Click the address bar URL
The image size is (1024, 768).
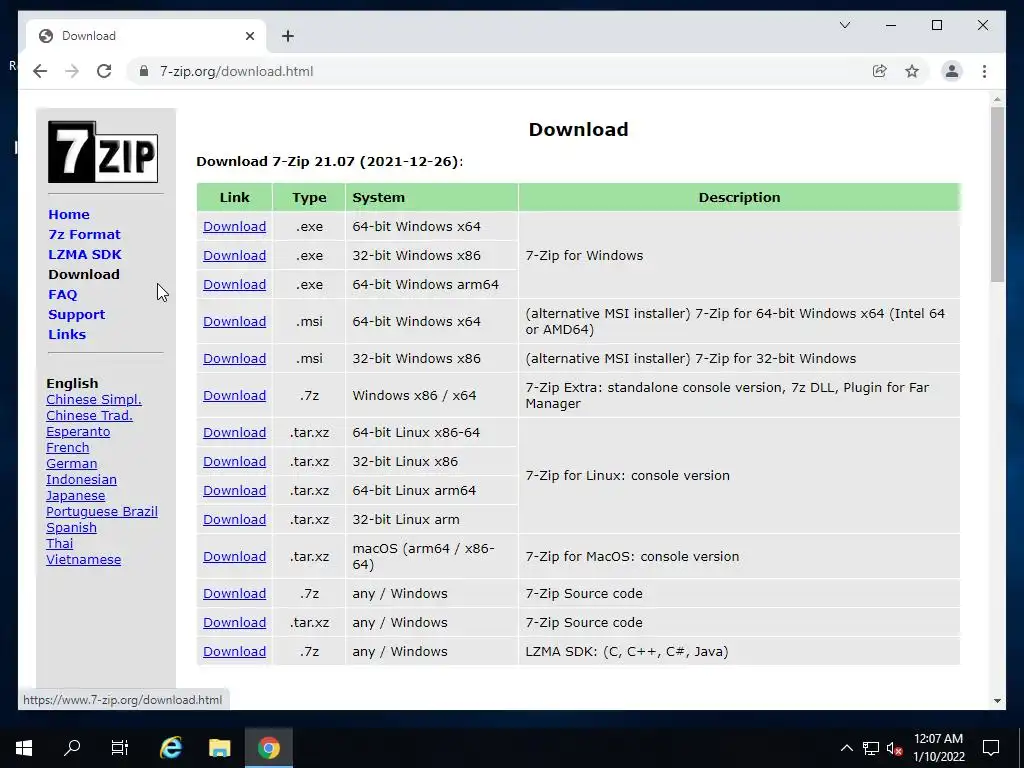[x=236, y=71]
